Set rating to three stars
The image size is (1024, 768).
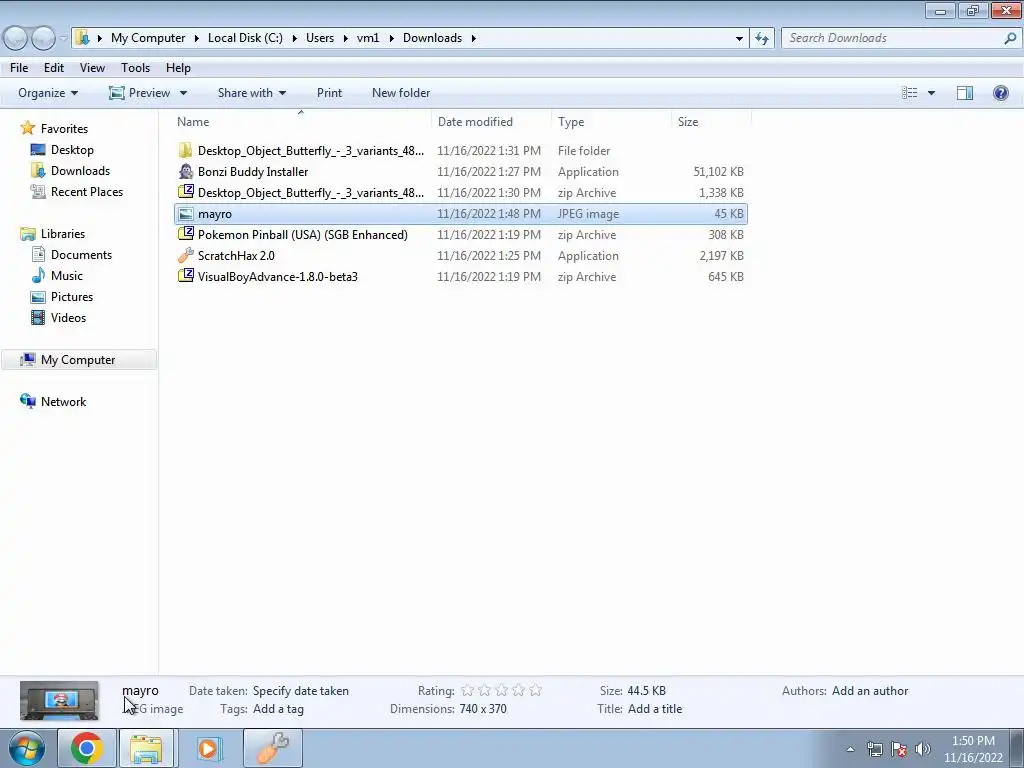tap(502, 690)
